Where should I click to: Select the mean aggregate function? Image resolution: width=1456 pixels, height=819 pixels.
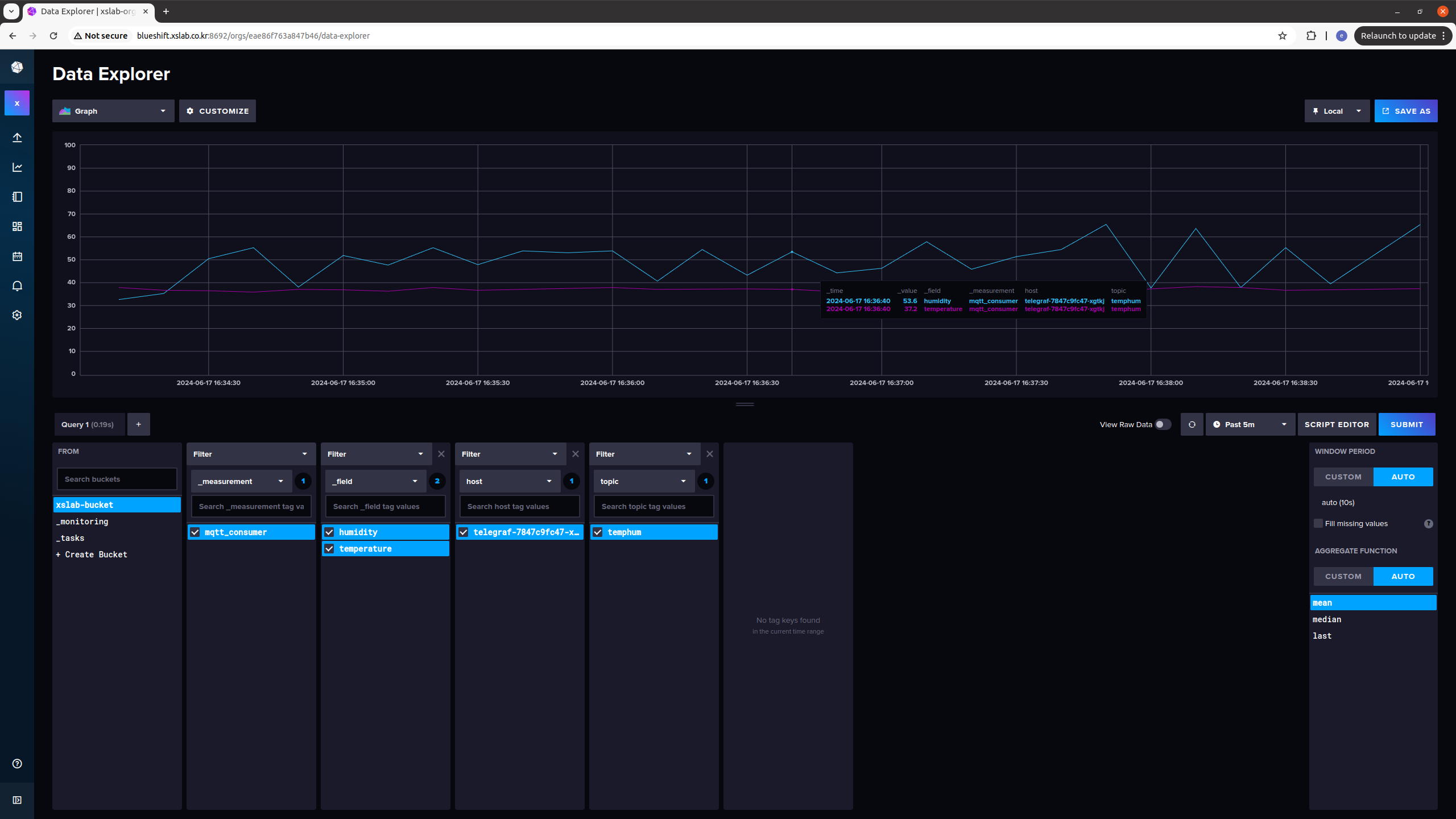tap(1373, 603)
